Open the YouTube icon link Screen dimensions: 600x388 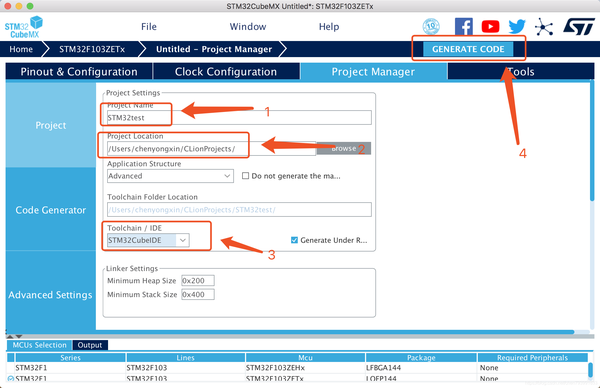coord(490,26)
